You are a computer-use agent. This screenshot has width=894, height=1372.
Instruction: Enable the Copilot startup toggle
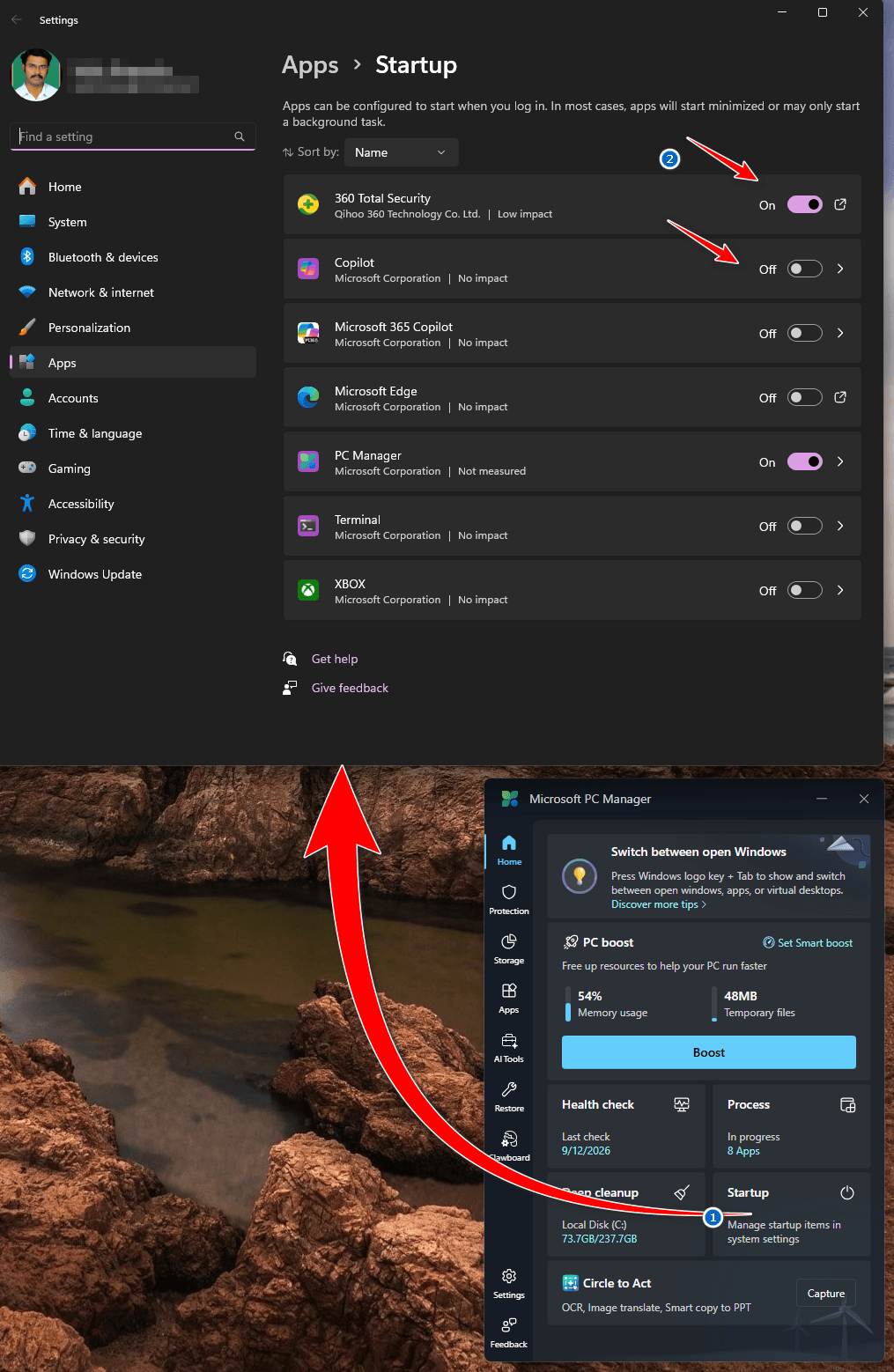pos(805,269)
